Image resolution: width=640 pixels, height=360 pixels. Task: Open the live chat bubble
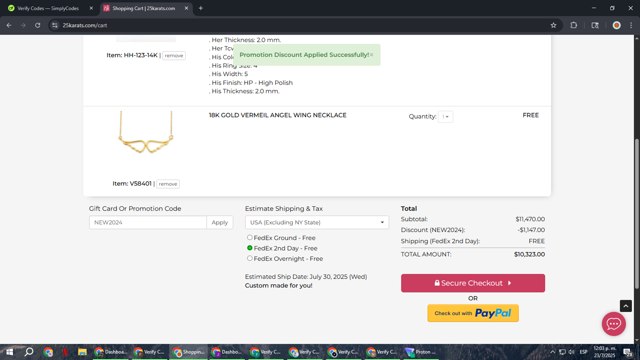click(613, 324)
